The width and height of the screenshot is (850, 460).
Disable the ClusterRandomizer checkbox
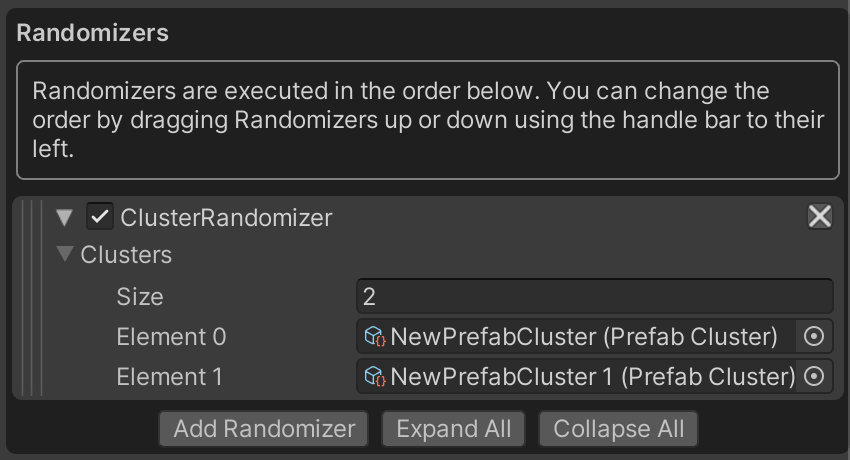click(100, 216)
